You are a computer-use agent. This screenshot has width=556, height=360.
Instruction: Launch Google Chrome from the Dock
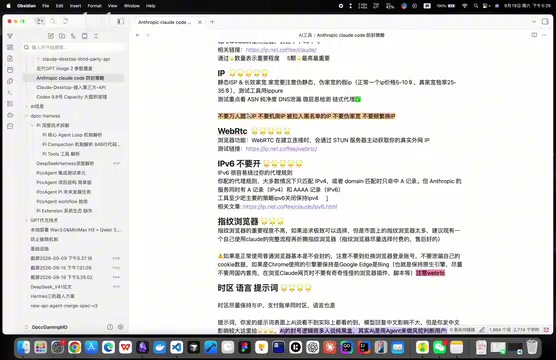click(x=74, y=347)
